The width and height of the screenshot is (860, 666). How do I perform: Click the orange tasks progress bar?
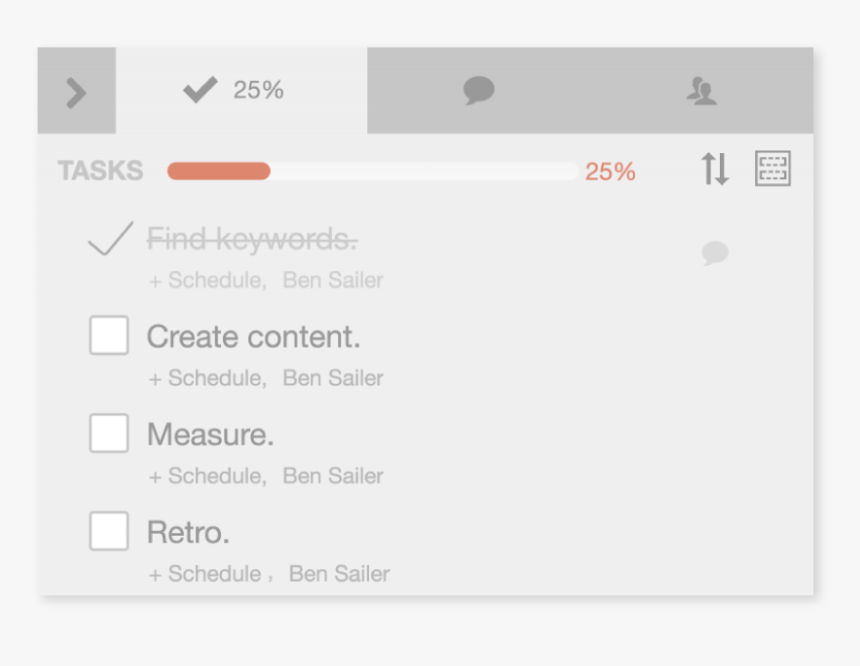tap(373, 171)
